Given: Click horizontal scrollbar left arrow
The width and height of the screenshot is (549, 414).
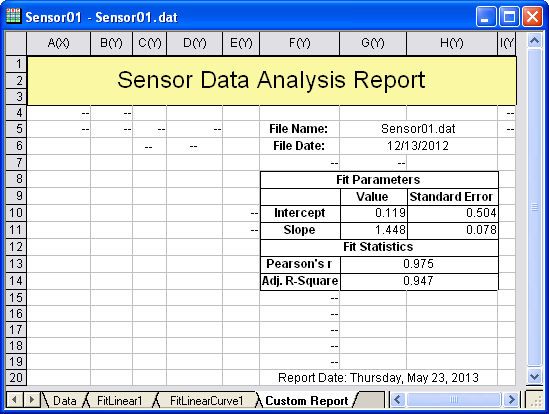Looking at the screenshot, I should [x=398, y=400].
